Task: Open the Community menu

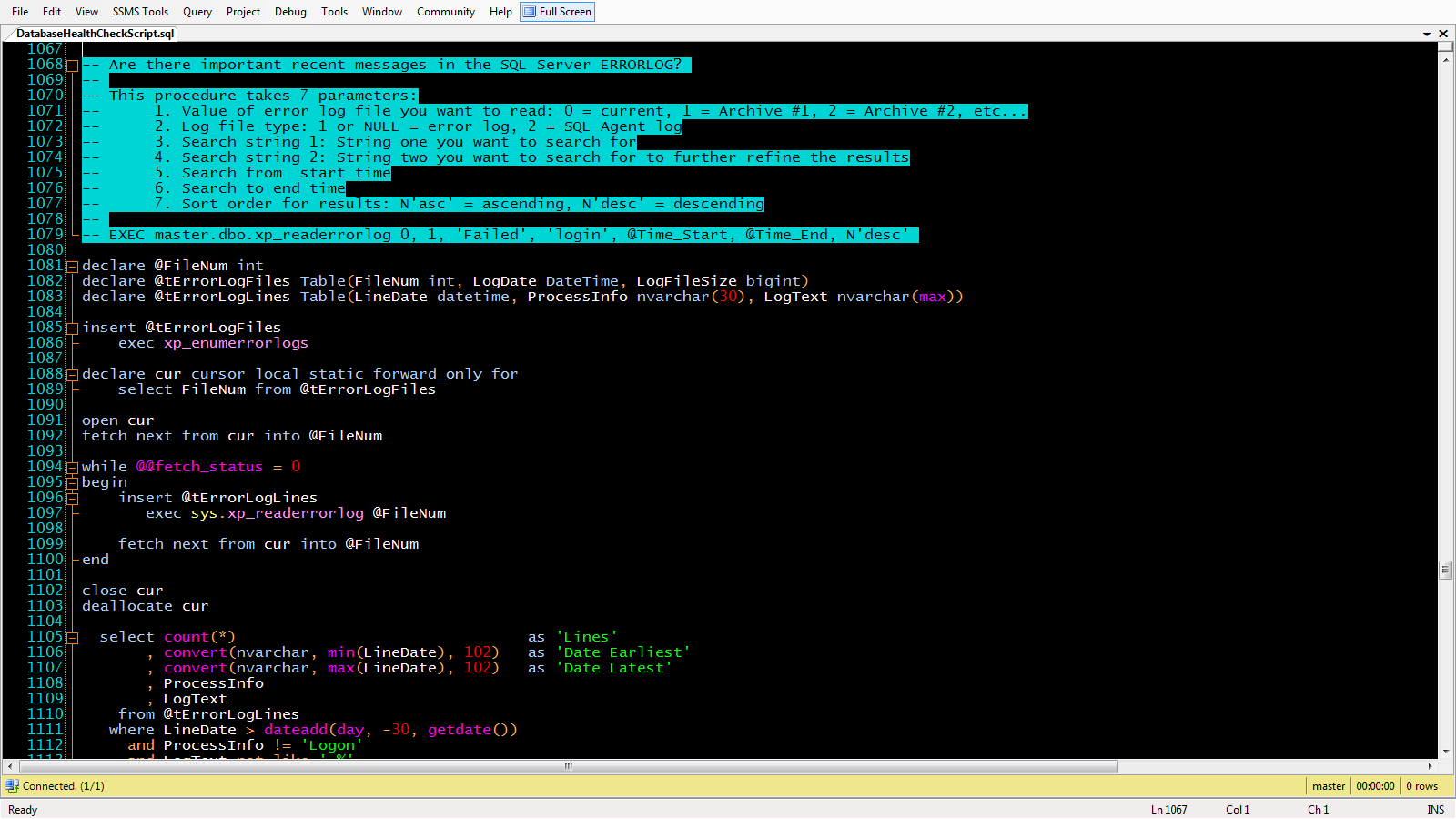Action: pyautogui.click(x=446, y=12)
